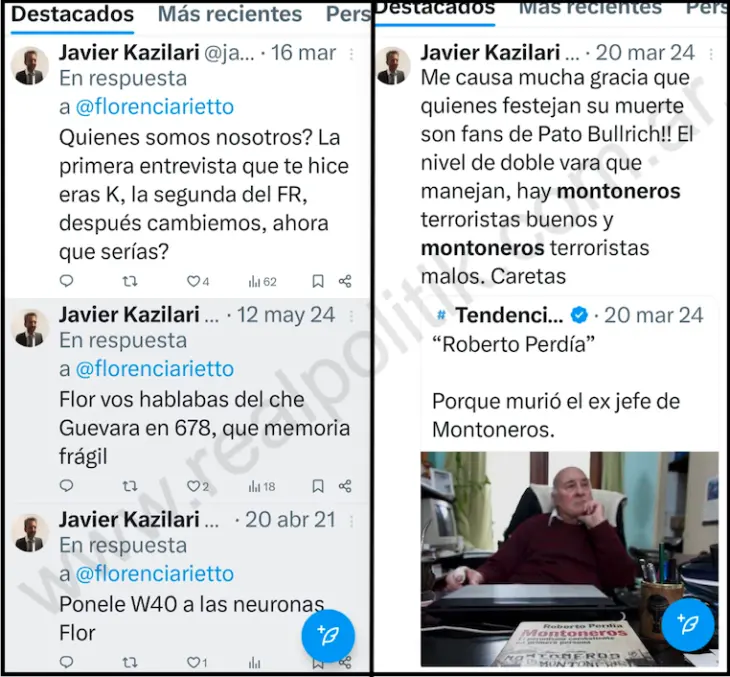The width and height of the screenshot is (730, 677).
Task: Open Roberto Perdía photo in quoted tweet
Action: (x=569, y=559)
